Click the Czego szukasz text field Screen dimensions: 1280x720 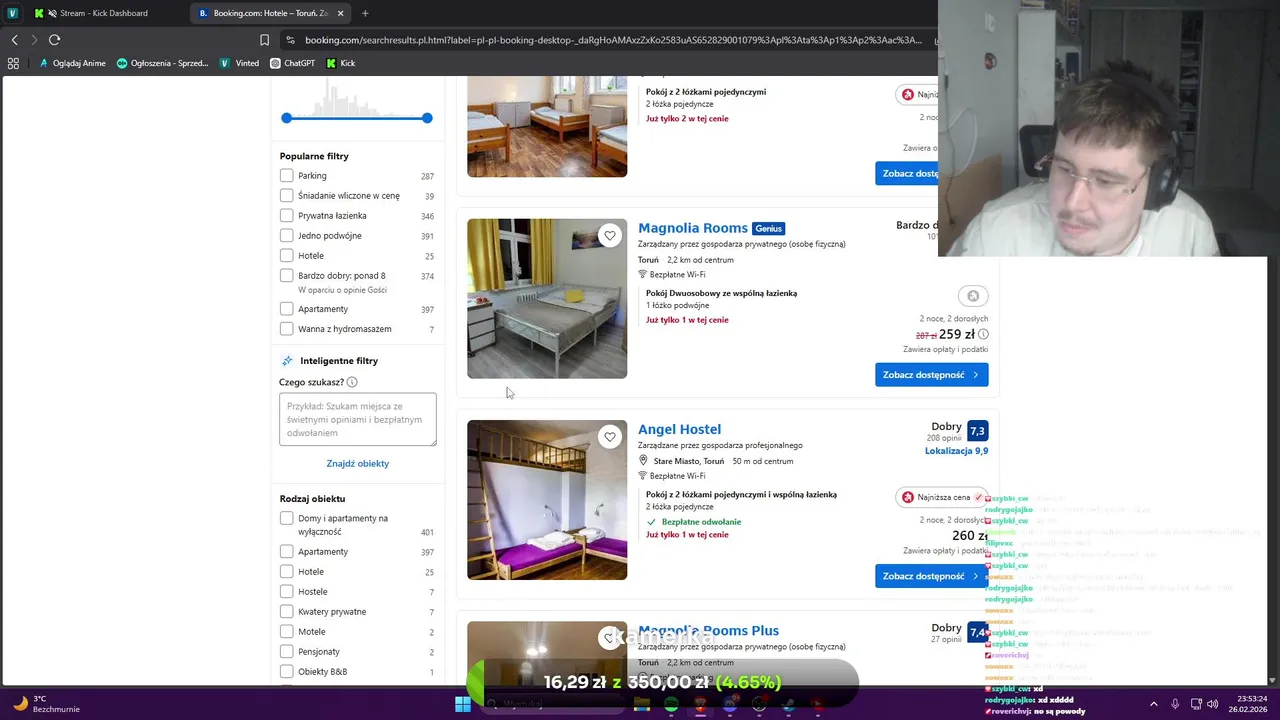pyautogui.click(x=358, y=419)
